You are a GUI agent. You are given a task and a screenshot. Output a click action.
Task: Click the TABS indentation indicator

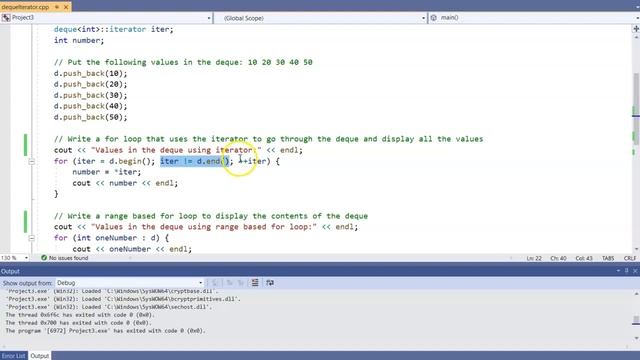(x=608, y=258)
